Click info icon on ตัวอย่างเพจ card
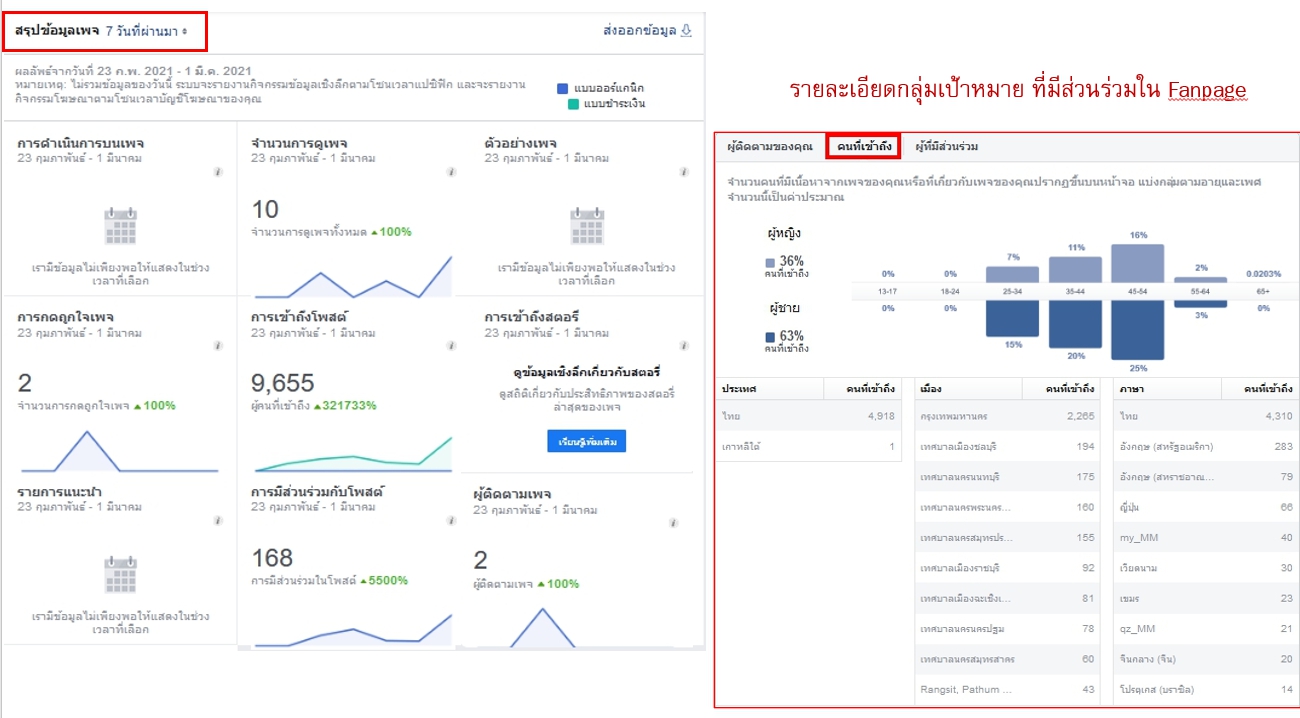The width and height of the screenshot is (1300, 718). 684,172
